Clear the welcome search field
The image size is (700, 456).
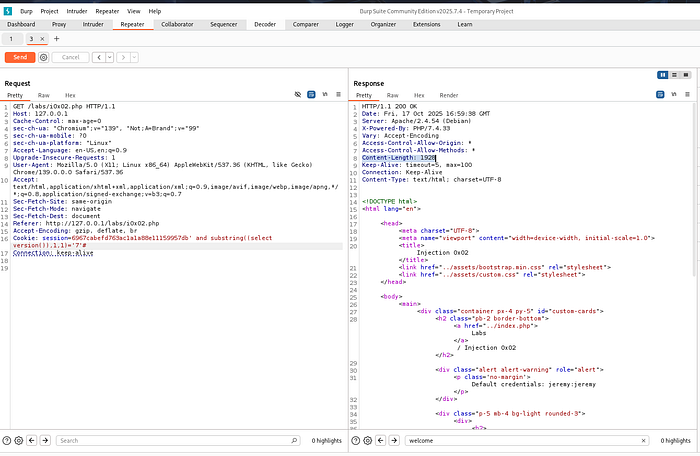643,440
